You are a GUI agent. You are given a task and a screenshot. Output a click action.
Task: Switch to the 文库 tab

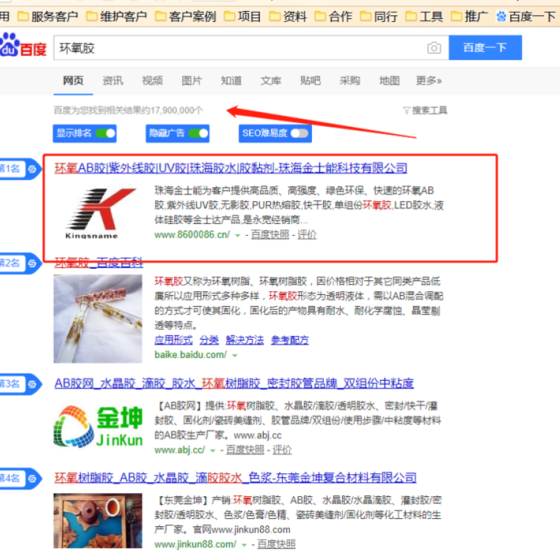[x=271, y=81]
